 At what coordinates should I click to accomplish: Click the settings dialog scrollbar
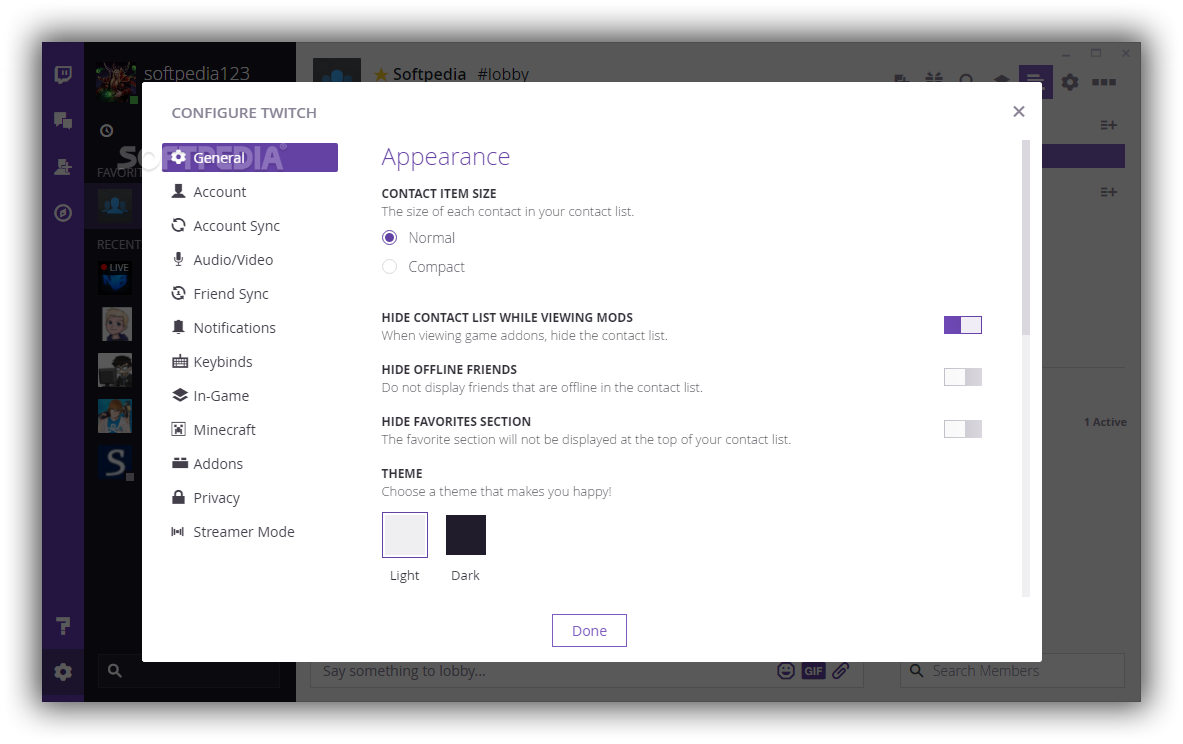(x=1026, y=238)
